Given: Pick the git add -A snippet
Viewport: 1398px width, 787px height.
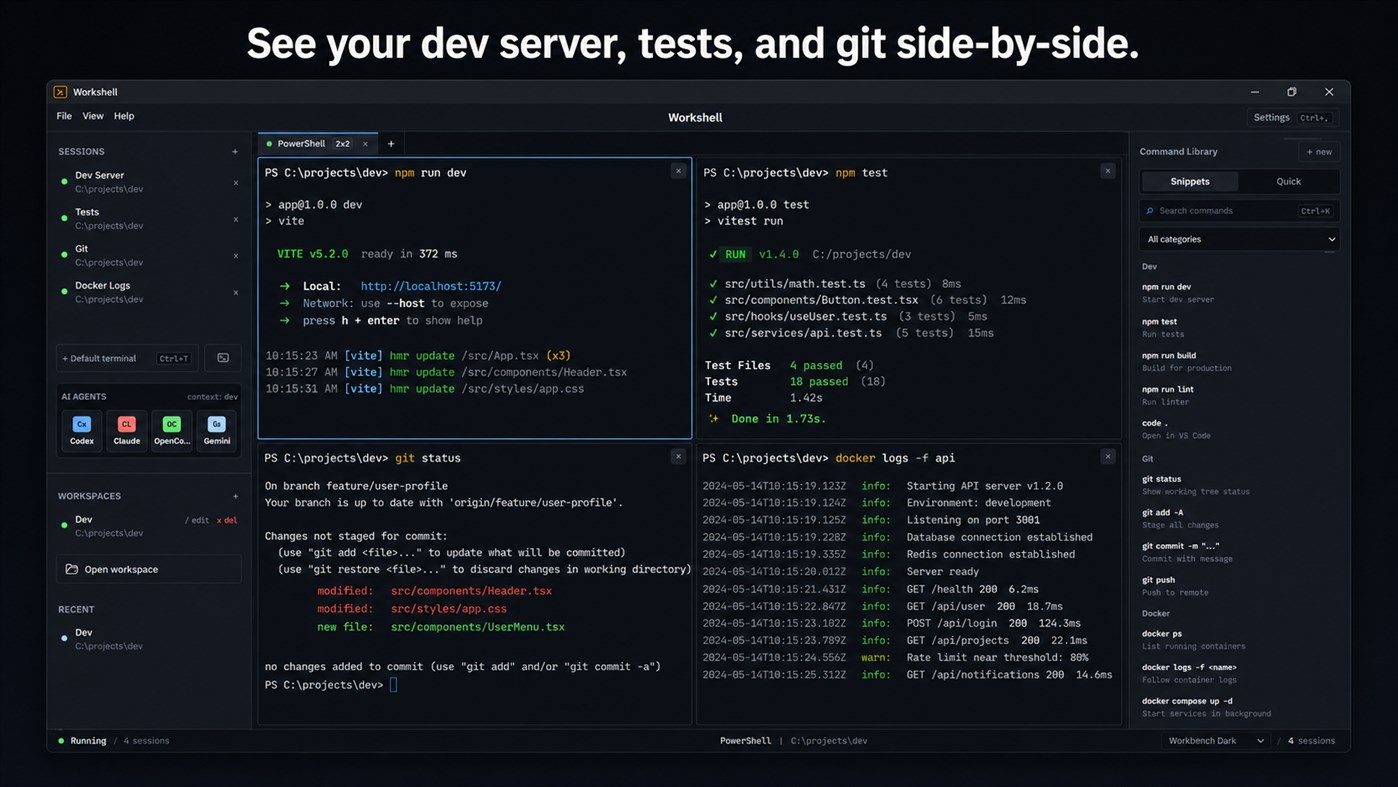Looking at the screenshot, I should (1238, 518).
